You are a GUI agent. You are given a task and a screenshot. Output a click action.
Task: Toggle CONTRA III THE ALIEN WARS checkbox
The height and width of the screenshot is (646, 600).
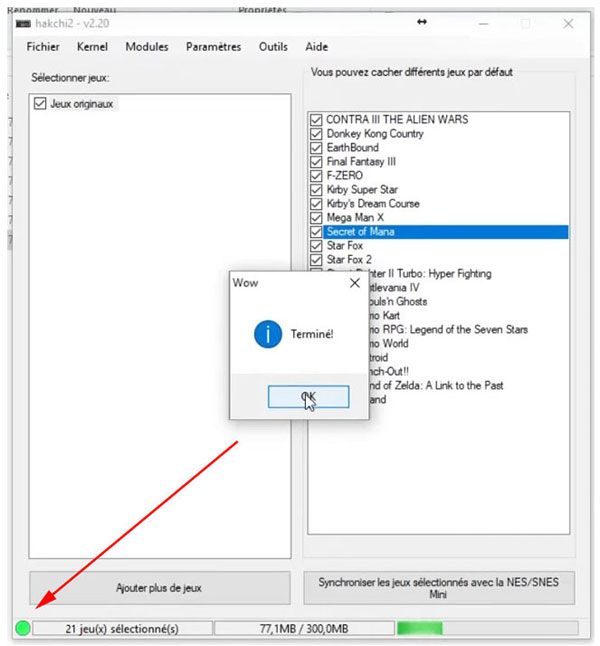(317, 120)
